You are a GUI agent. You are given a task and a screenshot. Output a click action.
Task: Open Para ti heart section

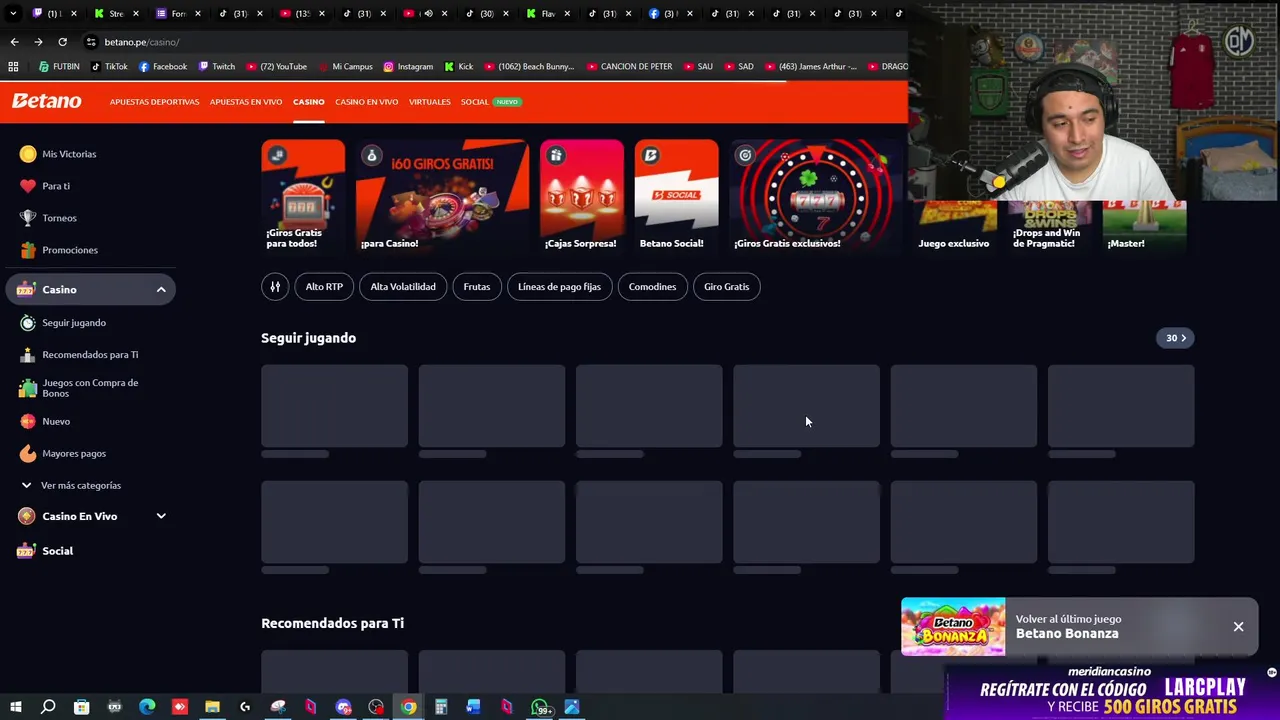point(45,186)
